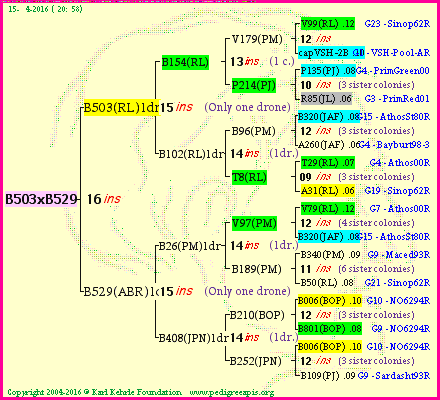Select green T8(RL) ancestor
This screenshot has width=440, height=400.
249,177
